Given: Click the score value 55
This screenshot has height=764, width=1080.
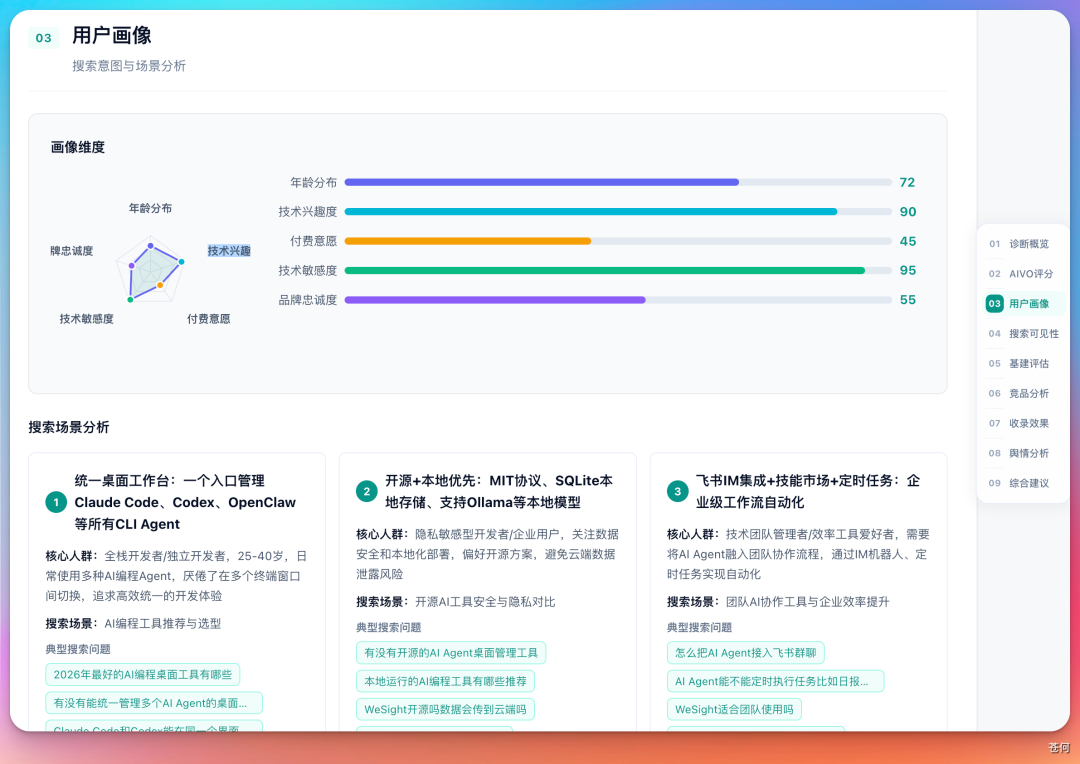Looking at the screenshot, I should pos(908,300).
